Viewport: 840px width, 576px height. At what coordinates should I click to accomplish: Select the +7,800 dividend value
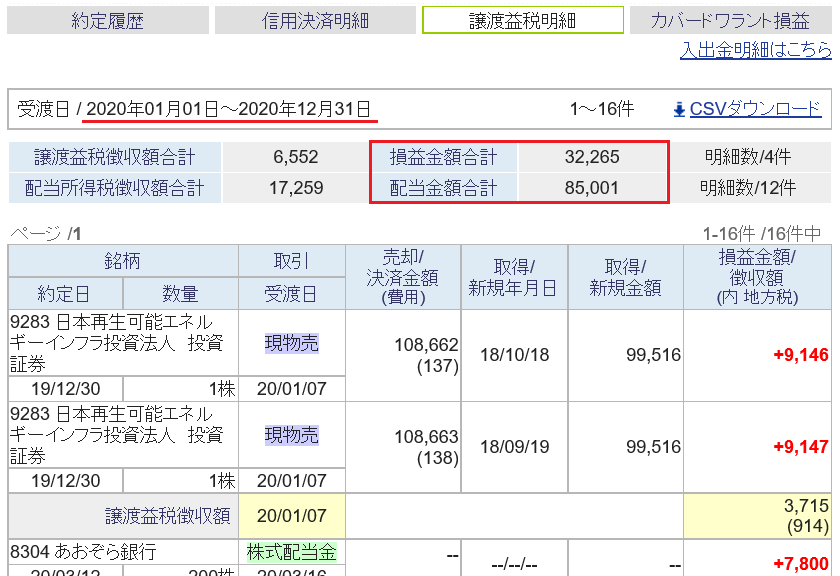(801, 564)
